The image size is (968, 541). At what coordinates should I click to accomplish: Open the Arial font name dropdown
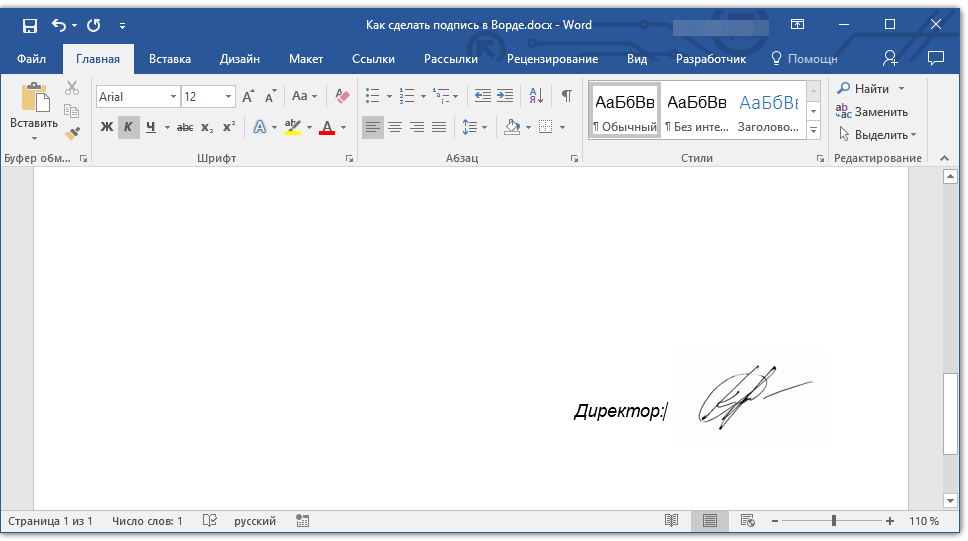[x=173, y=97]
